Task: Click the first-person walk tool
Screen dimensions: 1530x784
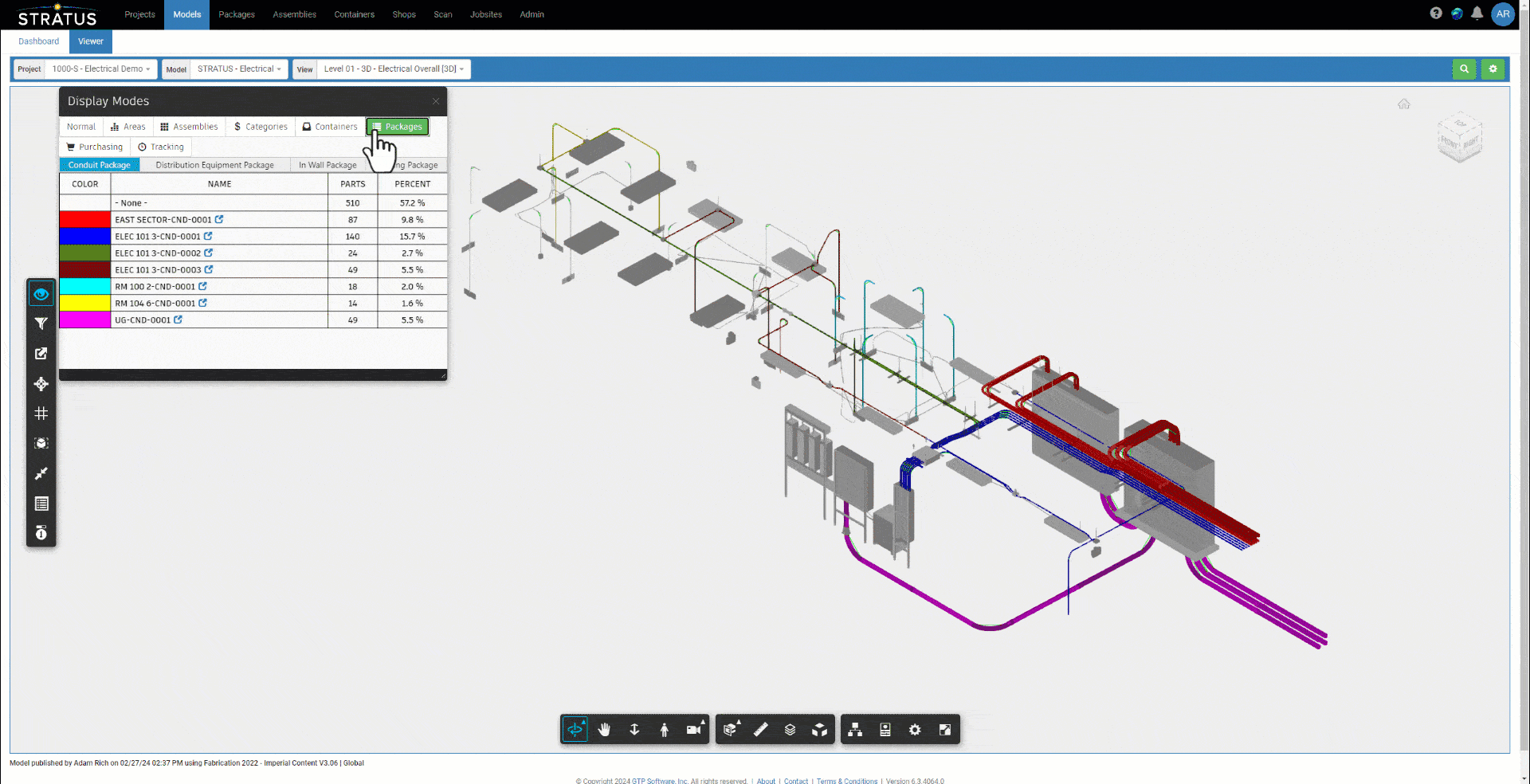Action: click(664, 729)
